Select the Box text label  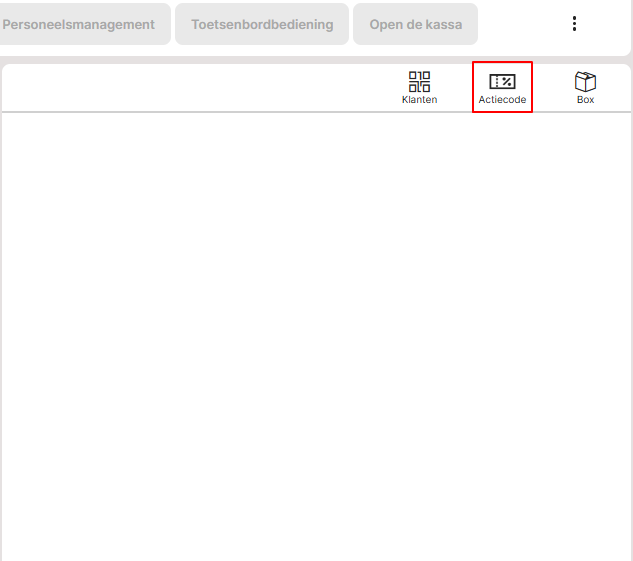585,100
